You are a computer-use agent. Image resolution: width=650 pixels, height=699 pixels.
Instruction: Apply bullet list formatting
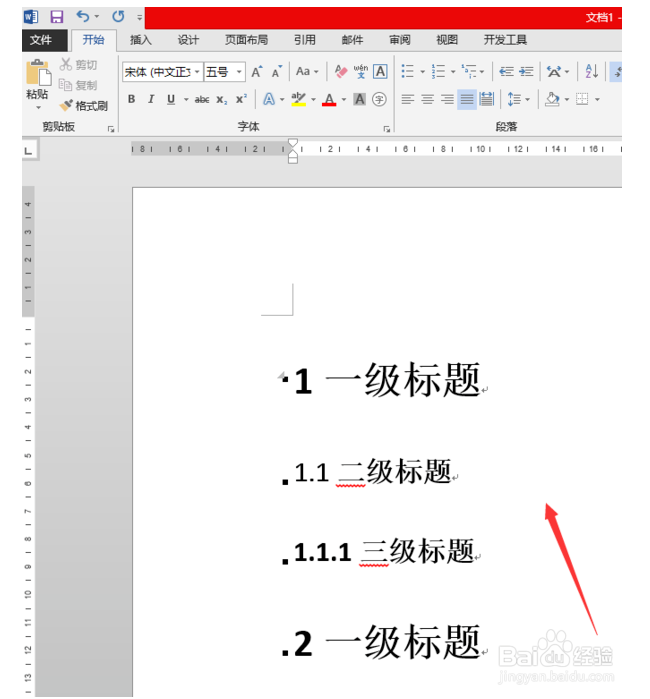point(407,71)
